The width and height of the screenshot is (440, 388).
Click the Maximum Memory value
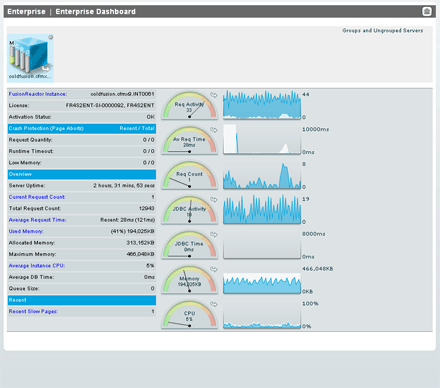click(140, 254)
